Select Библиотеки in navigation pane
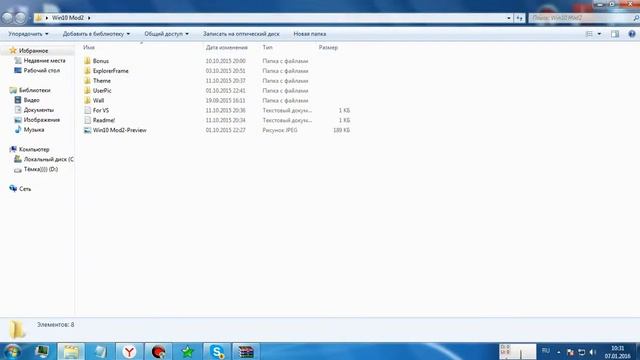Viewport: 640px width, 360px height. 35,90
